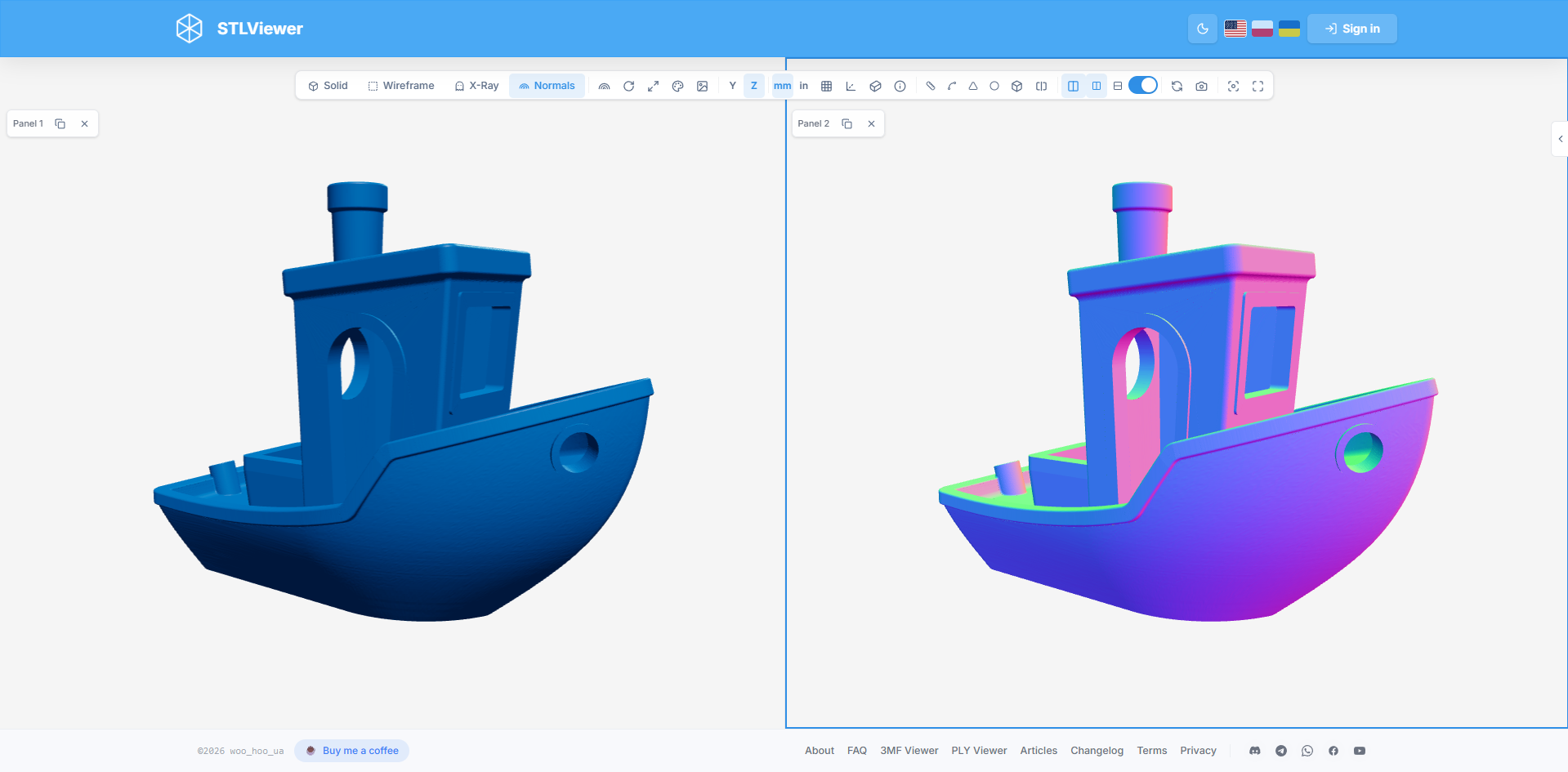1568x772 pixels.
Task: Switch to Solid render mode
Action: point(328,86)
